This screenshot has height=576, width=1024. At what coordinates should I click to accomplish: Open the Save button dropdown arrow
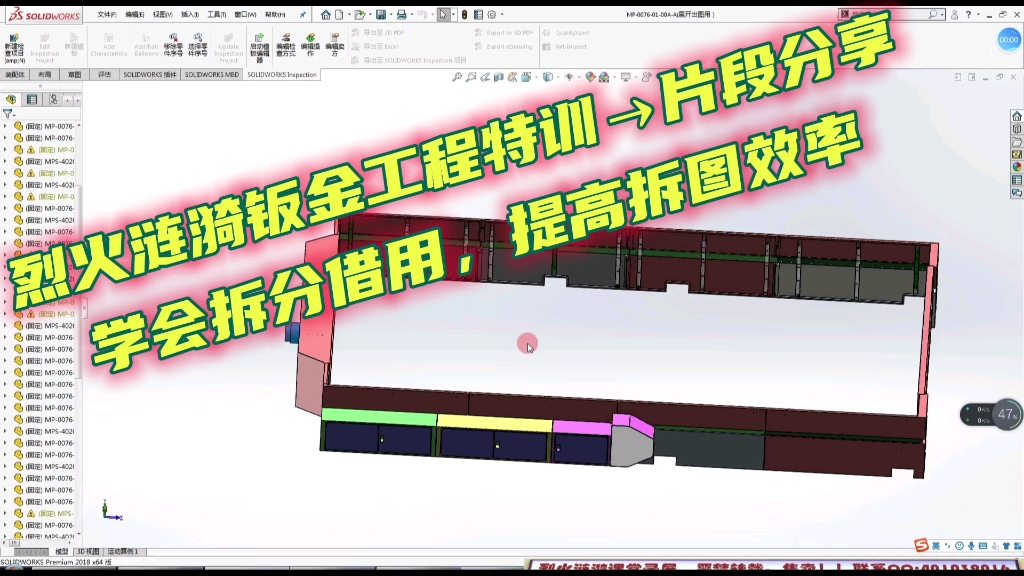pos(389,15)
